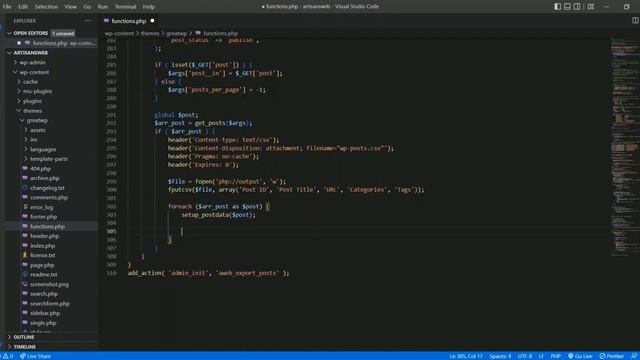Open changelog.txt file
This screenshot has width=640, height=360.
pyautogui.click(x=47, y=188)
